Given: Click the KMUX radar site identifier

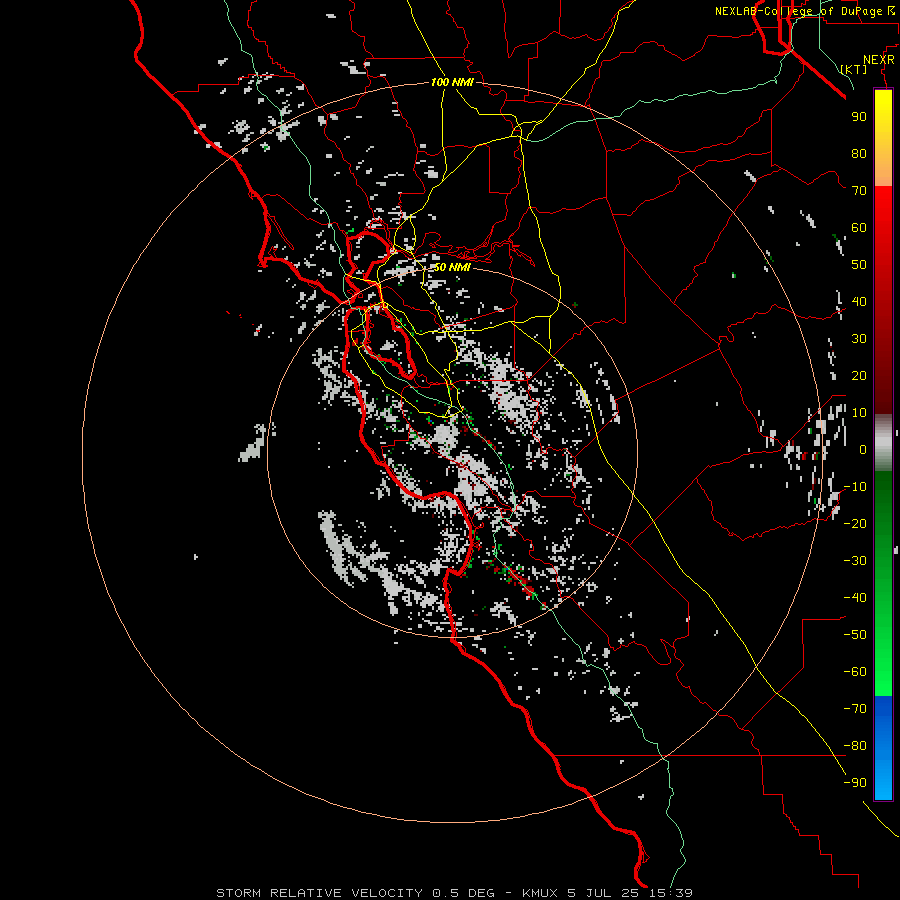Looking at the screenshot, I should pos(540,893).
